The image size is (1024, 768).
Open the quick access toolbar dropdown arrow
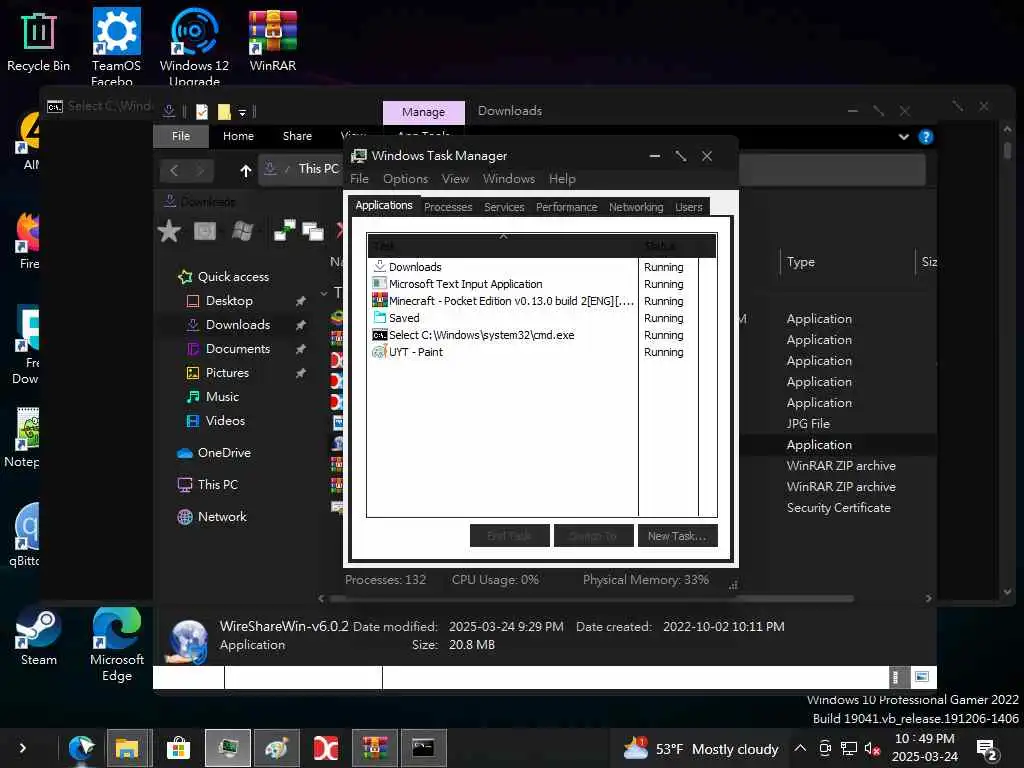point(242,112)
